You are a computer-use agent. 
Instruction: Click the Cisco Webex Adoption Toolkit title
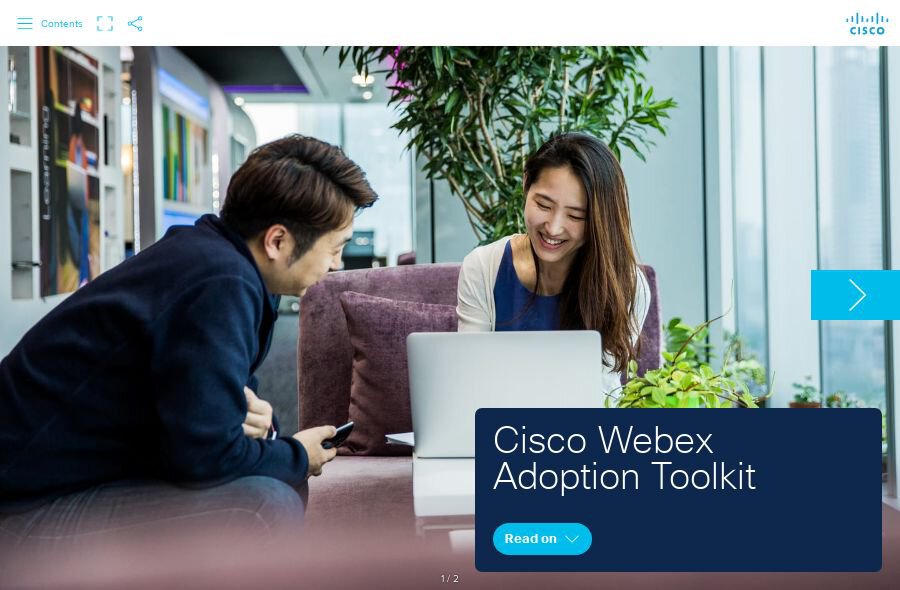click(x=624, y=458)
